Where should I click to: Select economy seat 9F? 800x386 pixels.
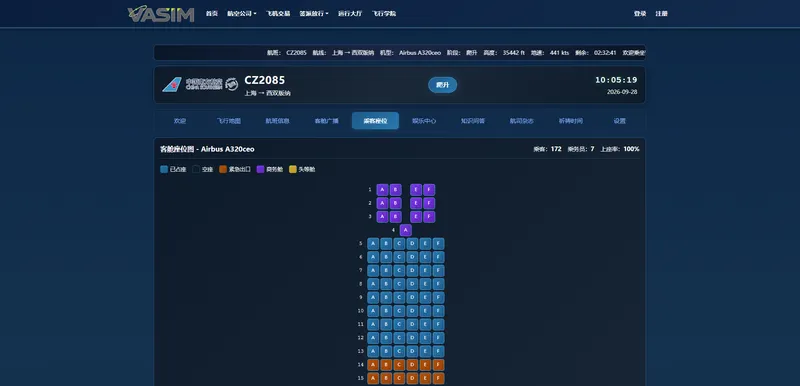[x=439, y=297]
